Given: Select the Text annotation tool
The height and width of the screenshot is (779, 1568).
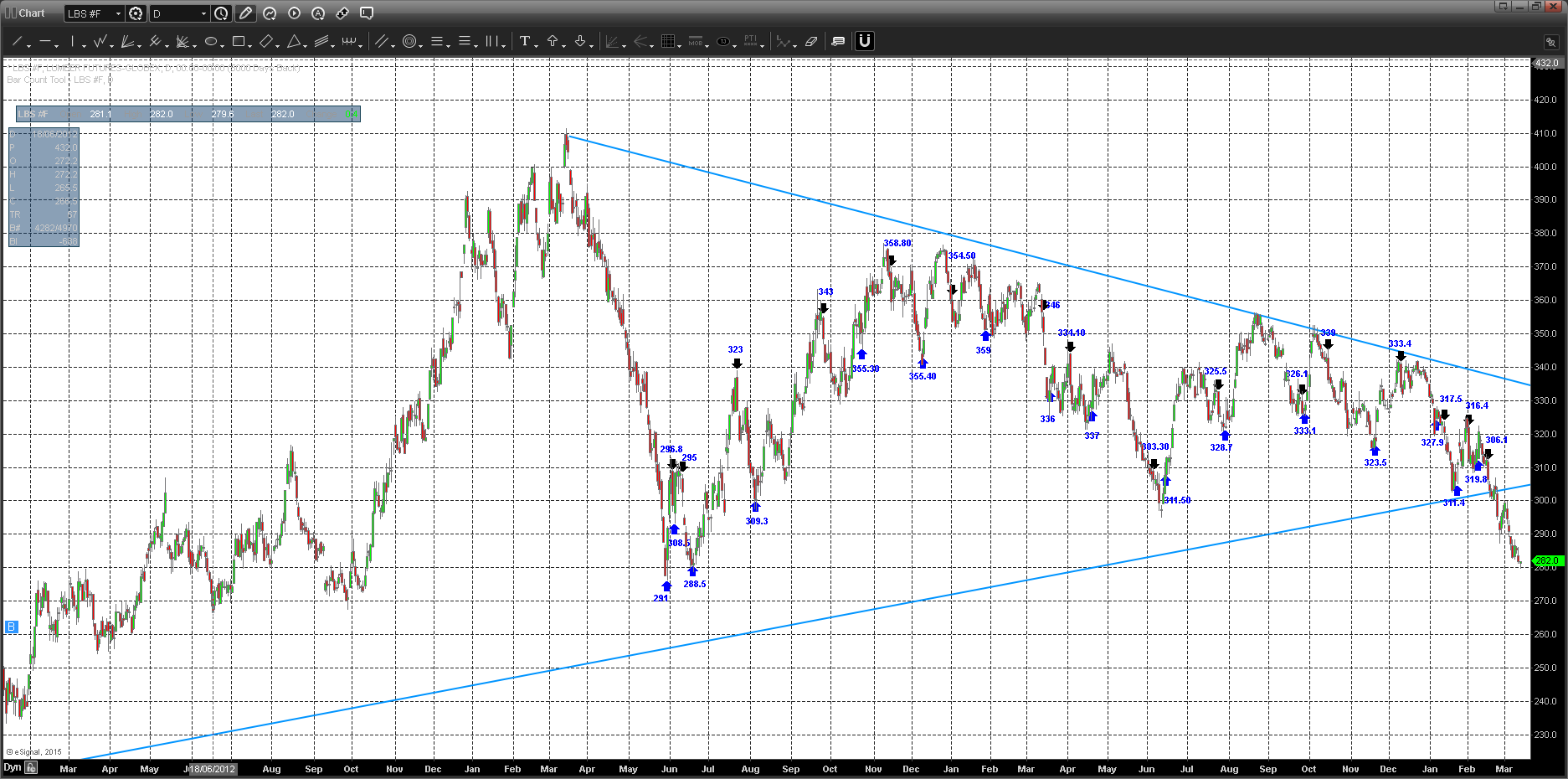Looking at the screenshot, I should coord(524,41).
